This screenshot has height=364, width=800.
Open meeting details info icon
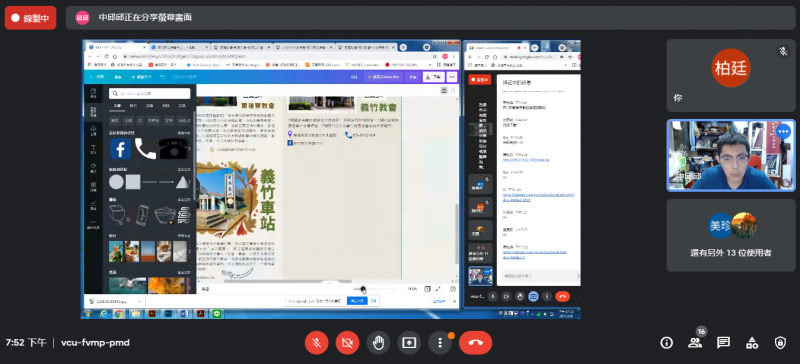[x=666, y=343]
